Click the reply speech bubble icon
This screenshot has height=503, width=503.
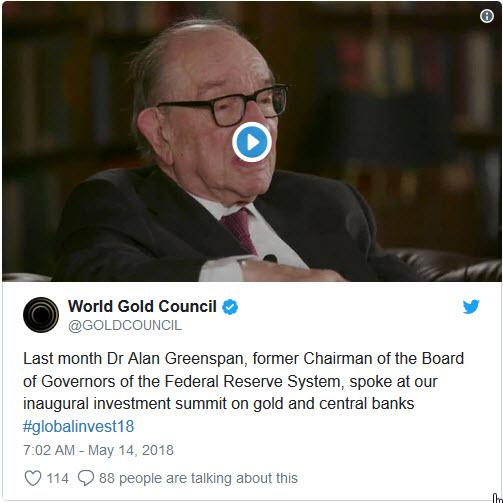coord(86,478)
